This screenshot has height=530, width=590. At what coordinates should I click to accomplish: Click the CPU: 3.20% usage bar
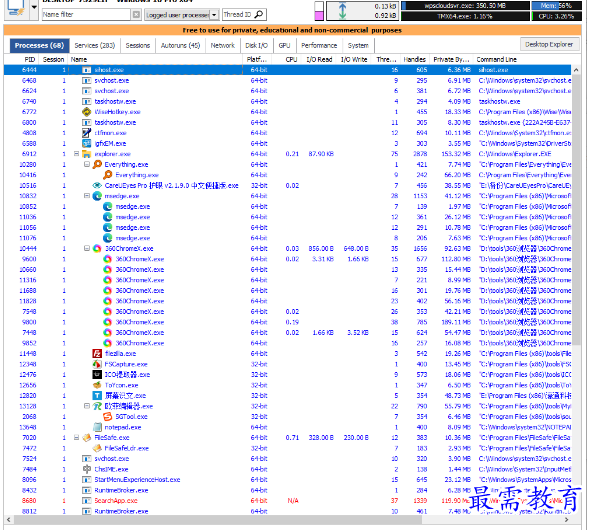pyautogui.click(x=556, y=16)
